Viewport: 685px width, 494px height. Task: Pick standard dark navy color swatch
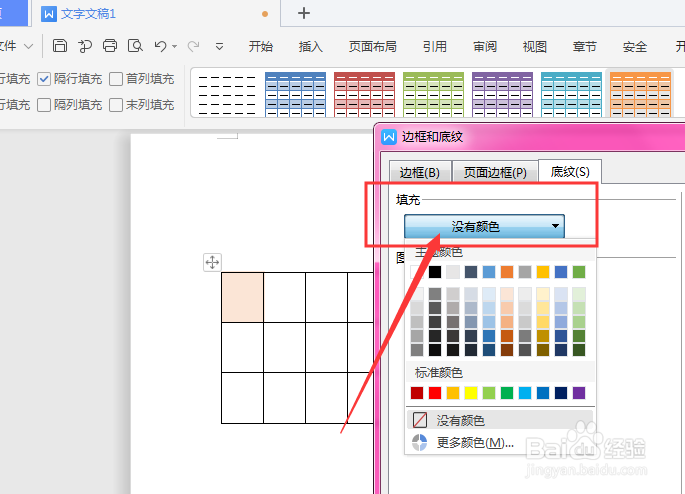[x=561, y=393]
